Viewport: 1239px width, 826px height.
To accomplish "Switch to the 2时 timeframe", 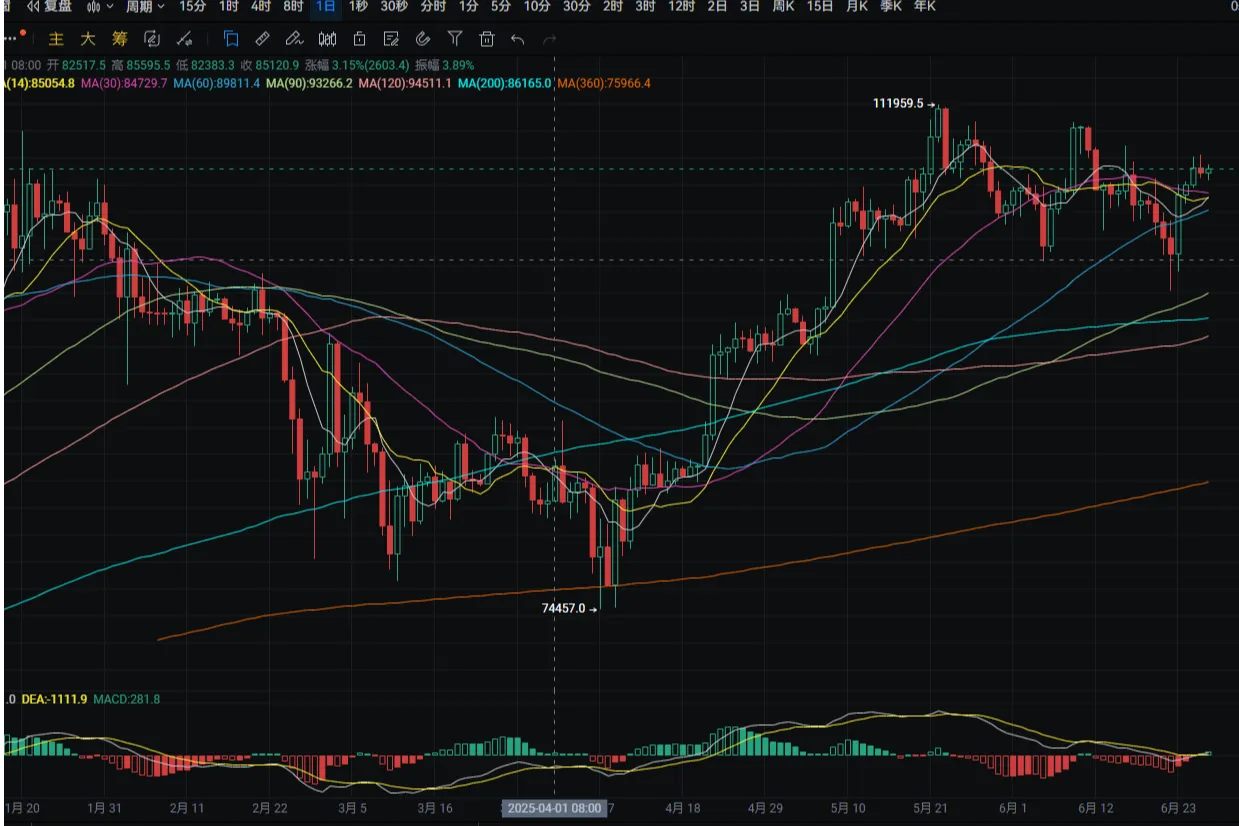I will tap(613, 6).
